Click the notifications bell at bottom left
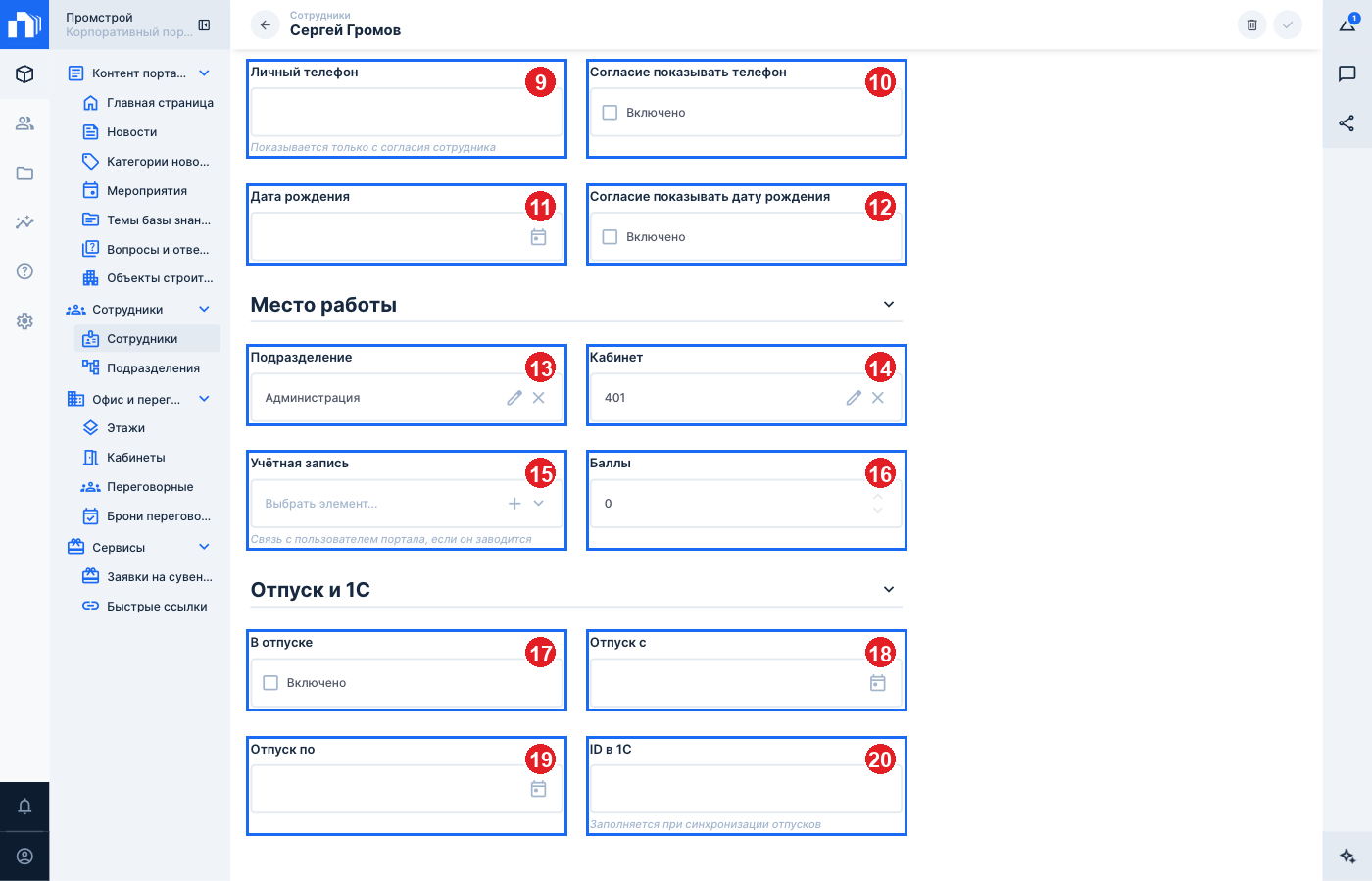Viewport: 1372px width, 881px height. click(24, 807)
